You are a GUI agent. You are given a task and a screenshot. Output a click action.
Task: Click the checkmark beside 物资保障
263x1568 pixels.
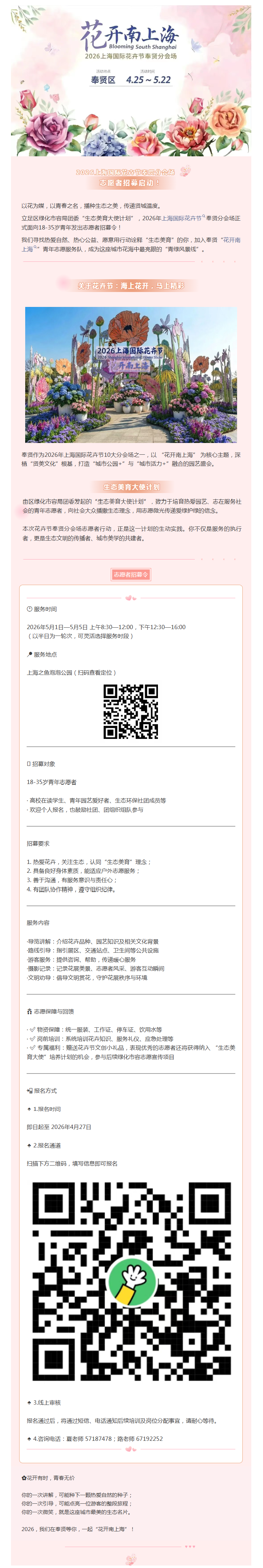tap(33, 1029)
